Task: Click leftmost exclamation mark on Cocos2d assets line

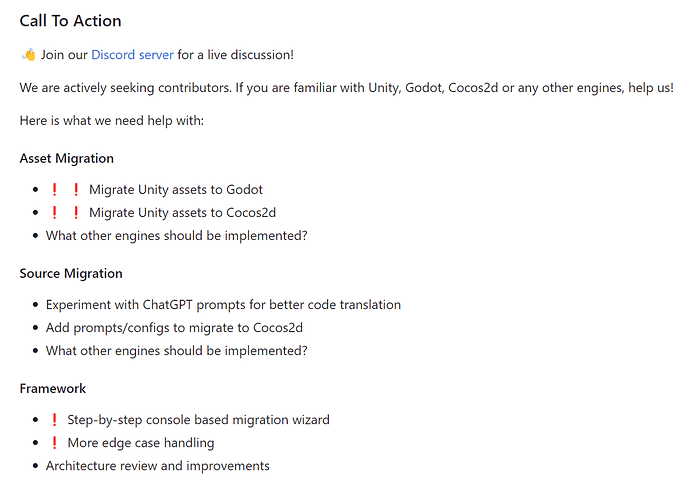Action: tap(54, 212)
